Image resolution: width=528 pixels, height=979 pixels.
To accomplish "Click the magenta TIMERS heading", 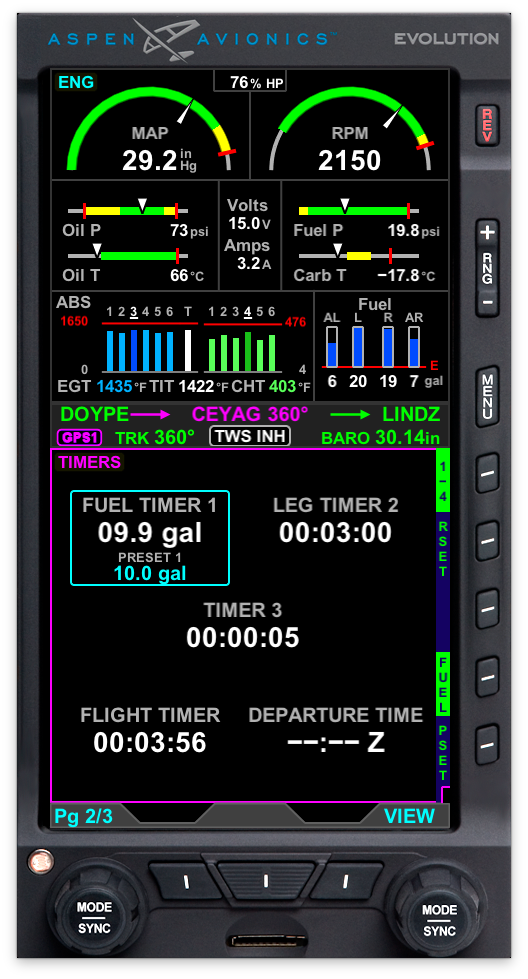I will click(x=89, y=462).
